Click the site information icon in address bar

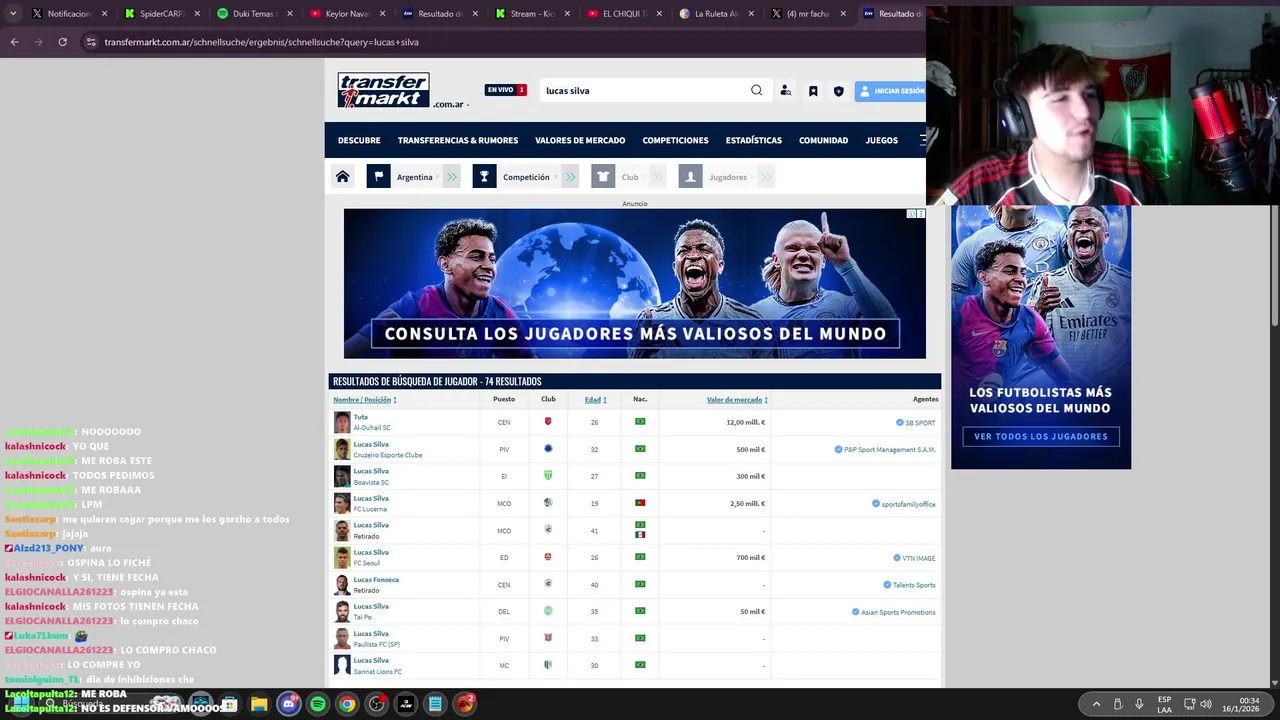(x=91, y=42)
